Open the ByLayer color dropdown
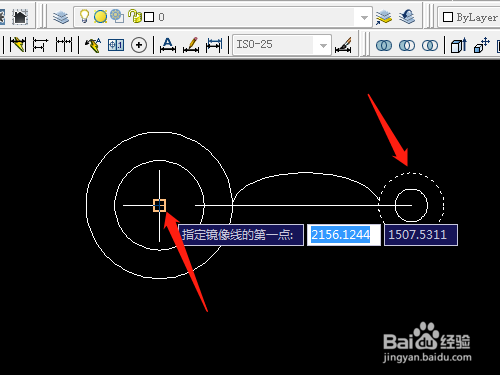The image size is (500, 375). coord(470,17)
